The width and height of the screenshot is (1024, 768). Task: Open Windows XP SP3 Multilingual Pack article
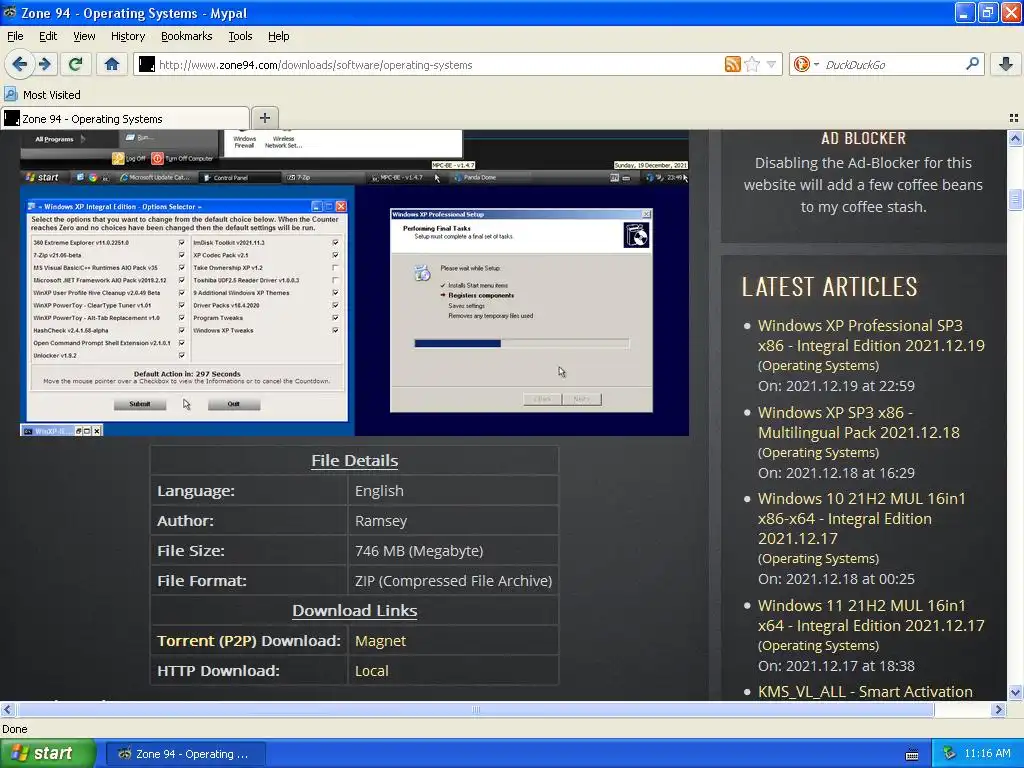pyautogui.click(x=859, y=423)
